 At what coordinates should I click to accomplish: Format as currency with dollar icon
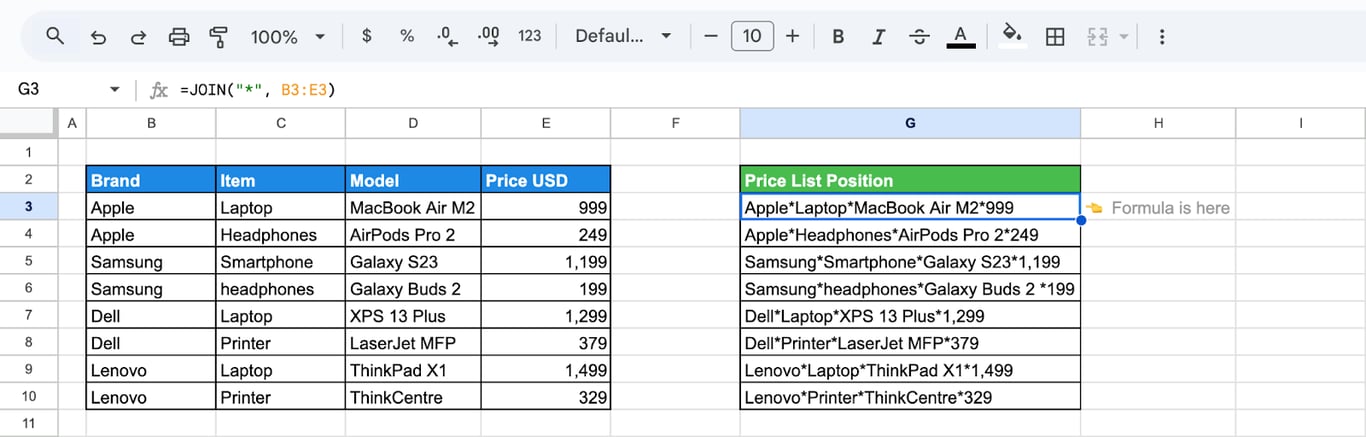(x=367, y=36)
